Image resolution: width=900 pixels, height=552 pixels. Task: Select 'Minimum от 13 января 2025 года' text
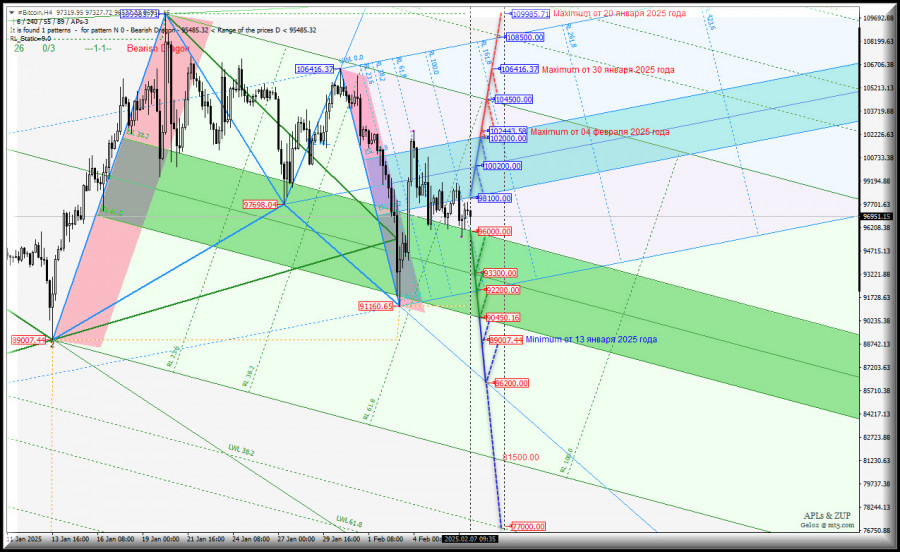[591, 339]
